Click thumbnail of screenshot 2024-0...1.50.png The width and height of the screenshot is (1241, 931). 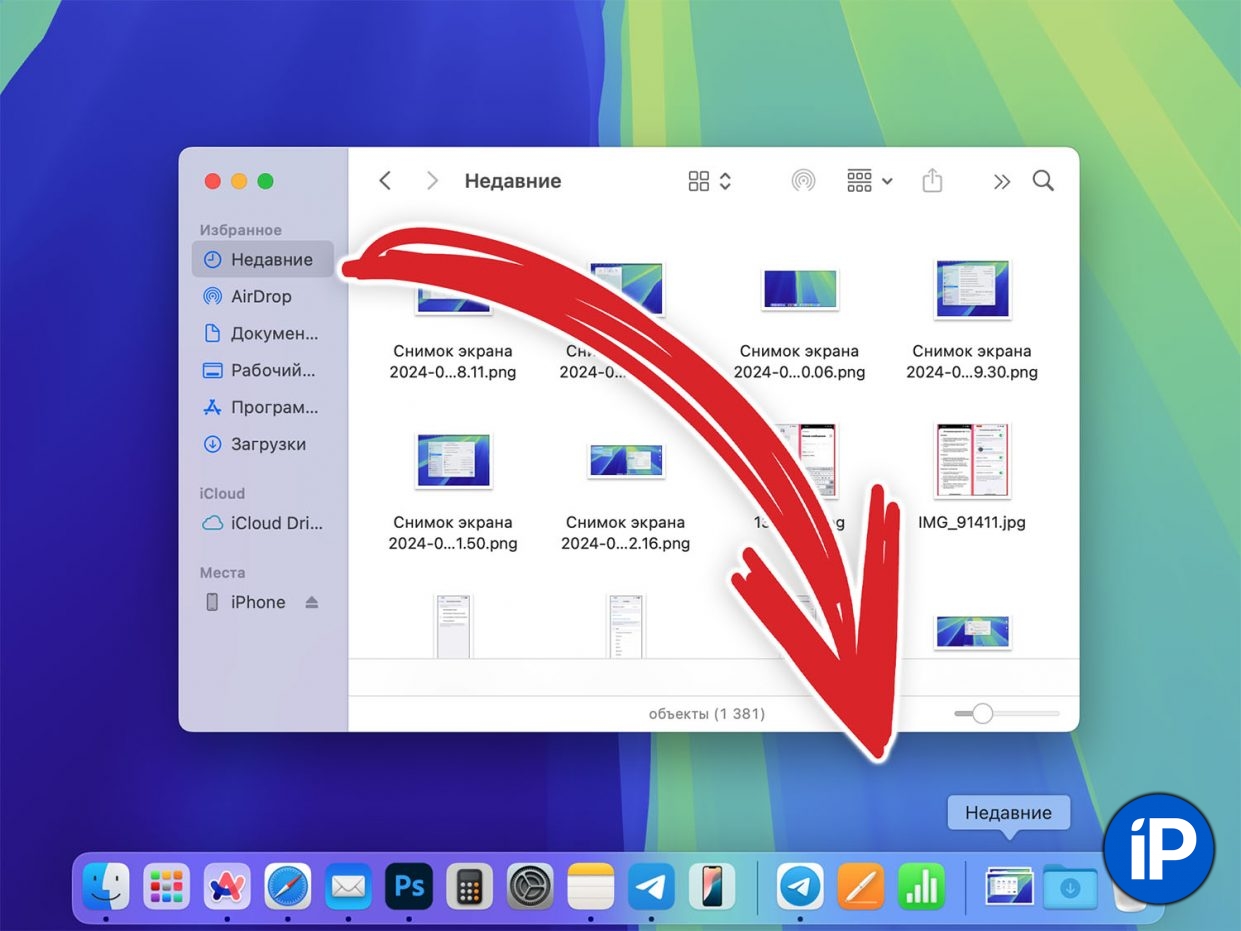pyautogui.click(x=453, y=460)
